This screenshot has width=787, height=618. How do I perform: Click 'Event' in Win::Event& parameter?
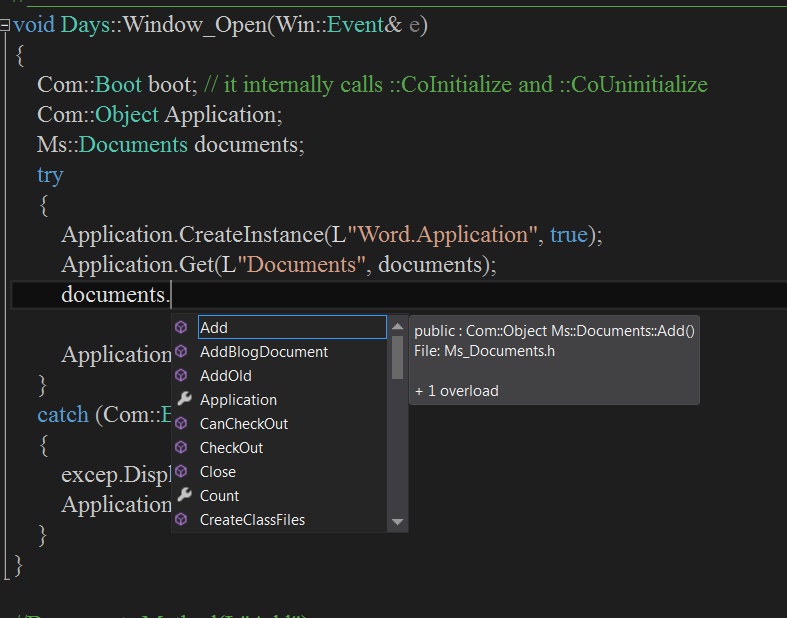355,25
